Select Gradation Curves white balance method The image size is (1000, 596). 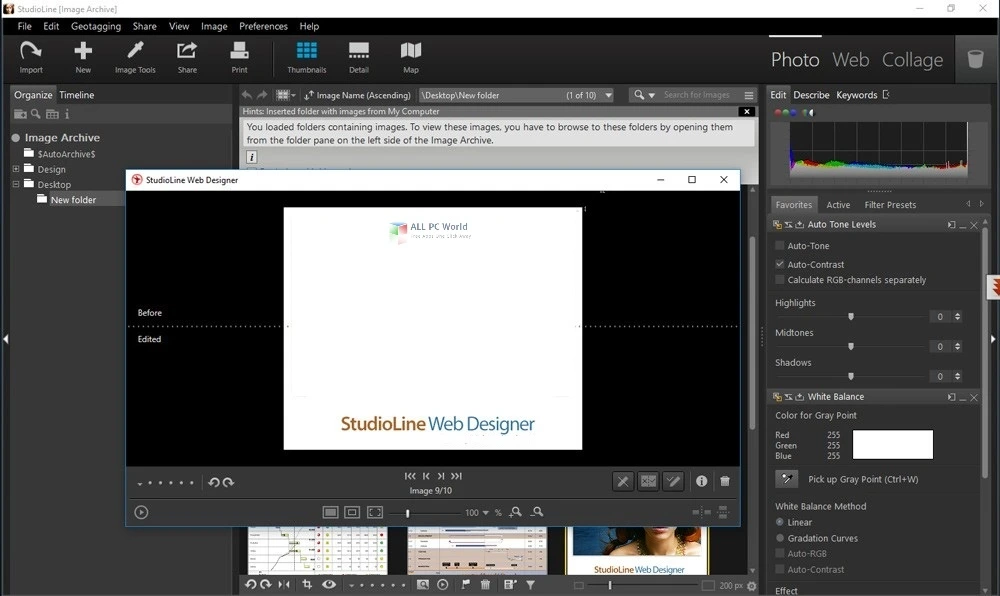[779, 538]
